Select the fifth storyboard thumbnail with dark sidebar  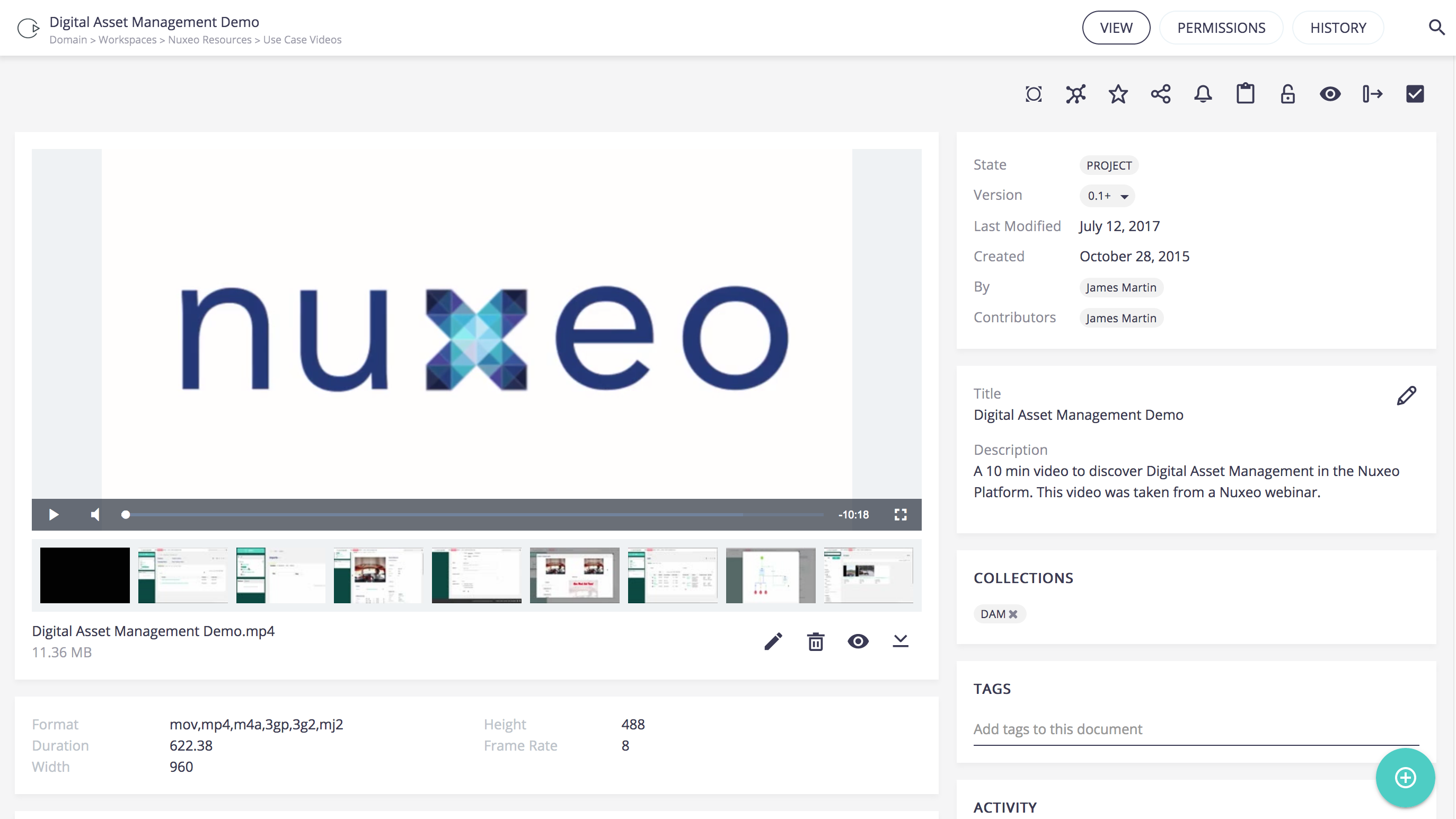pos(476,575)
